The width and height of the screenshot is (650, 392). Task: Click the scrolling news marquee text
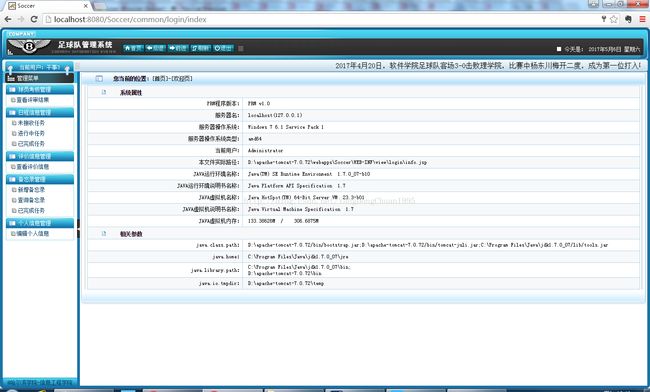tap(488, 65)
